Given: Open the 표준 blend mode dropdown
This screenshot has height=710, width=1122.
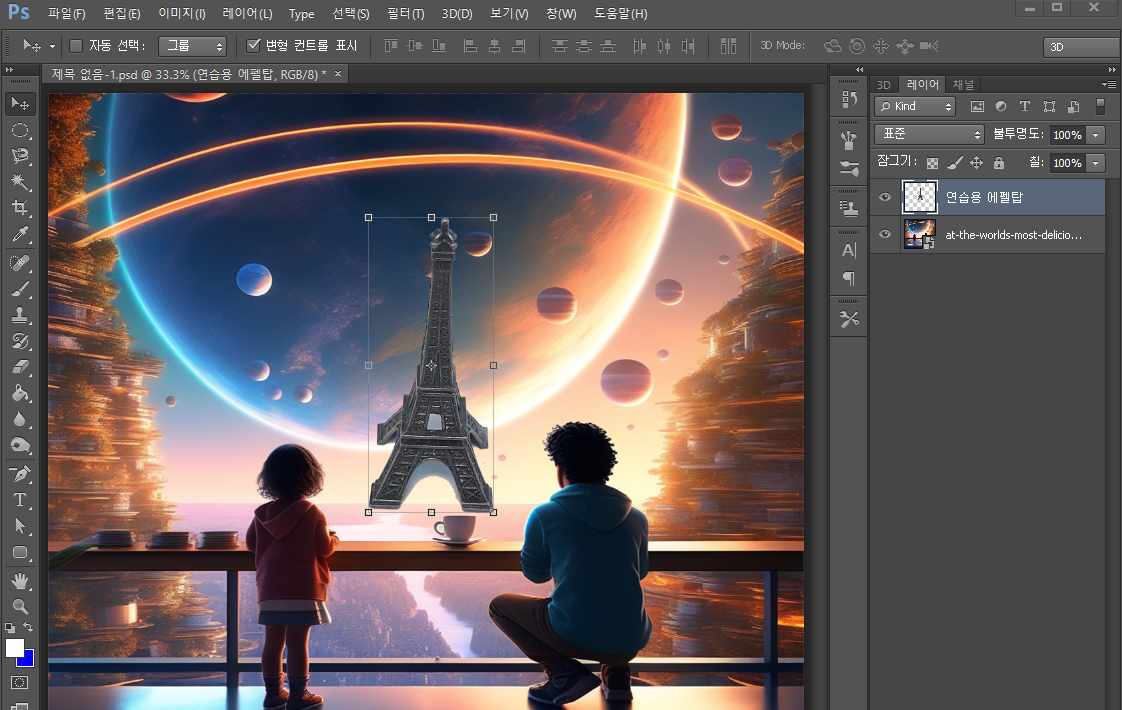Looking at the screenshot, I should [x=930, y=134].
